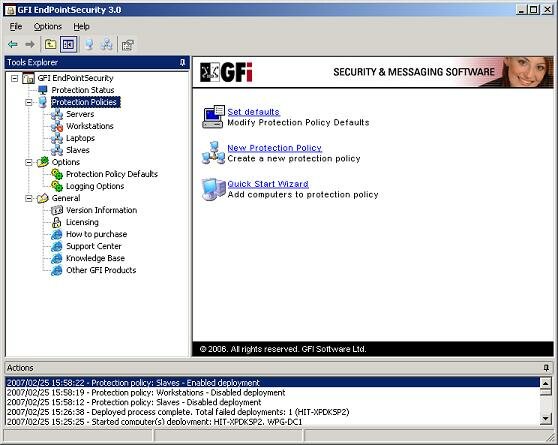The height and width of the screenshot is (445, 558).
Task: Collapse the General tree node
Action: [x=29, y=198]
